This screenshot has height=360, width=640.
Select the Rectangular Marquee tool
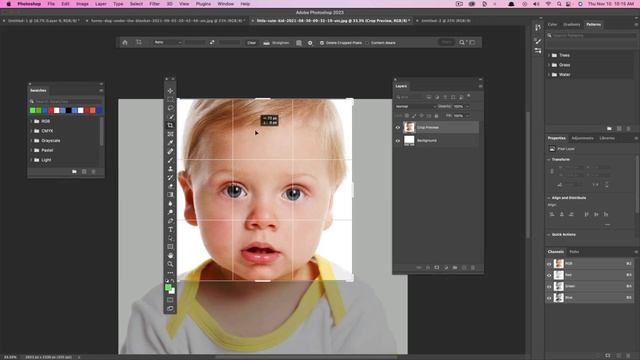pyautogui.click(x=170, y=100)
